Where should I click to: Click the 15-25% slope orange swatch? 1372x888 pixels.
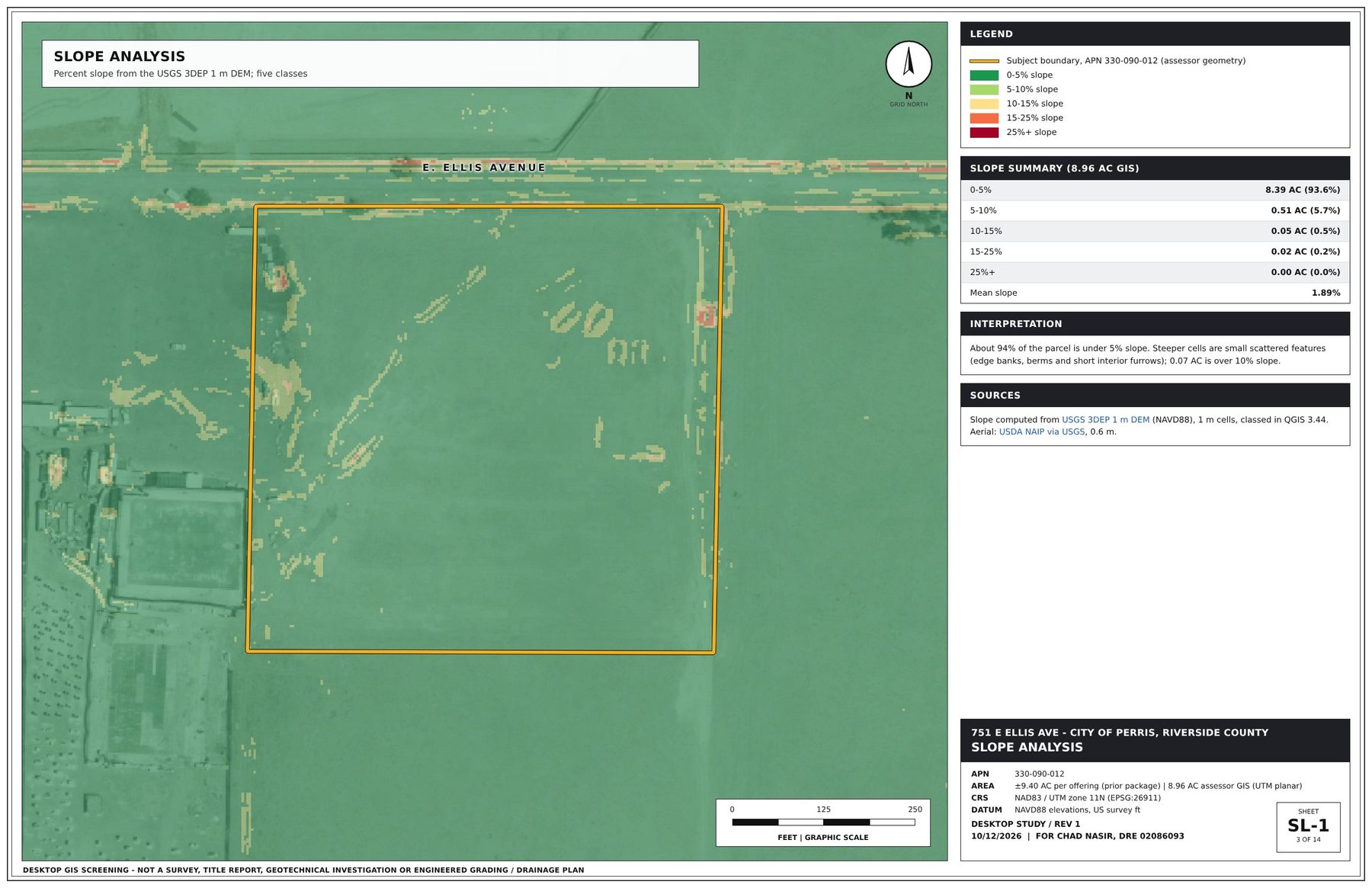click(x=983, y=118)
